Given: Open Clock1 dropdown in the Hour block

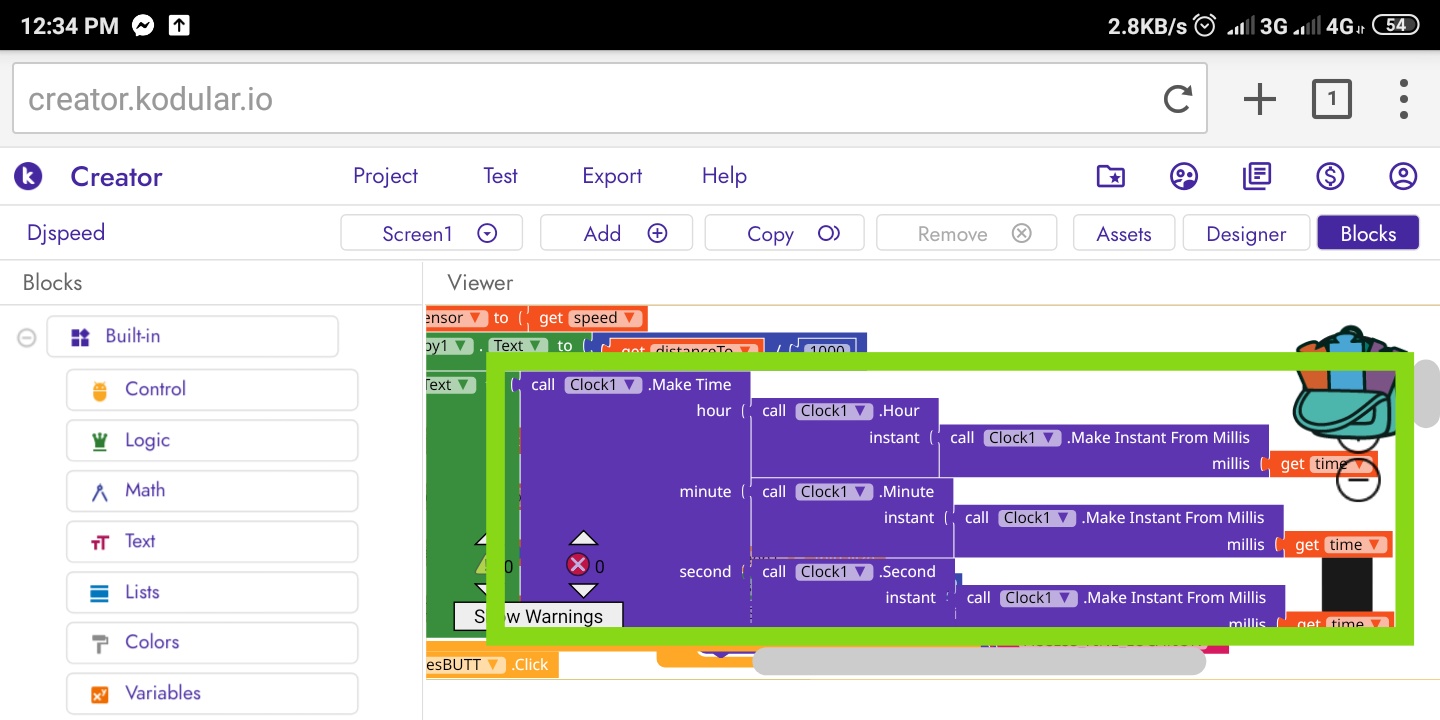Looking at the screenshot, I should point(834,411).
